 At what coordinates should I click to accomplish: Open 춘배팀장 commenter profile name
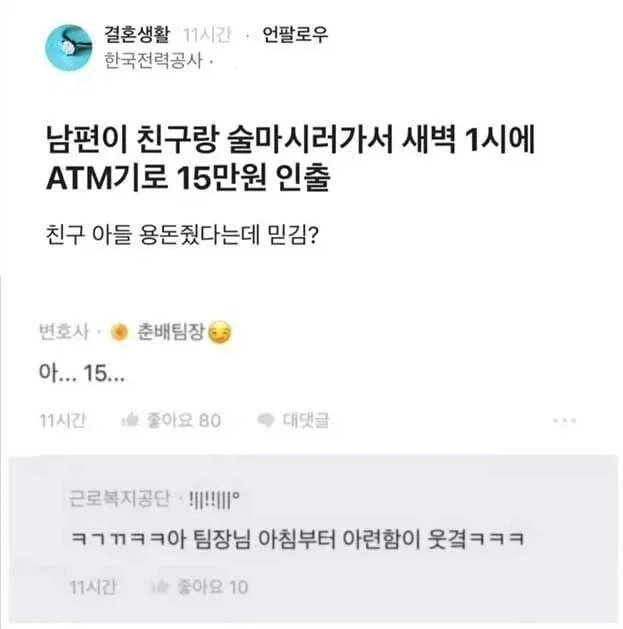click(171, 332)
